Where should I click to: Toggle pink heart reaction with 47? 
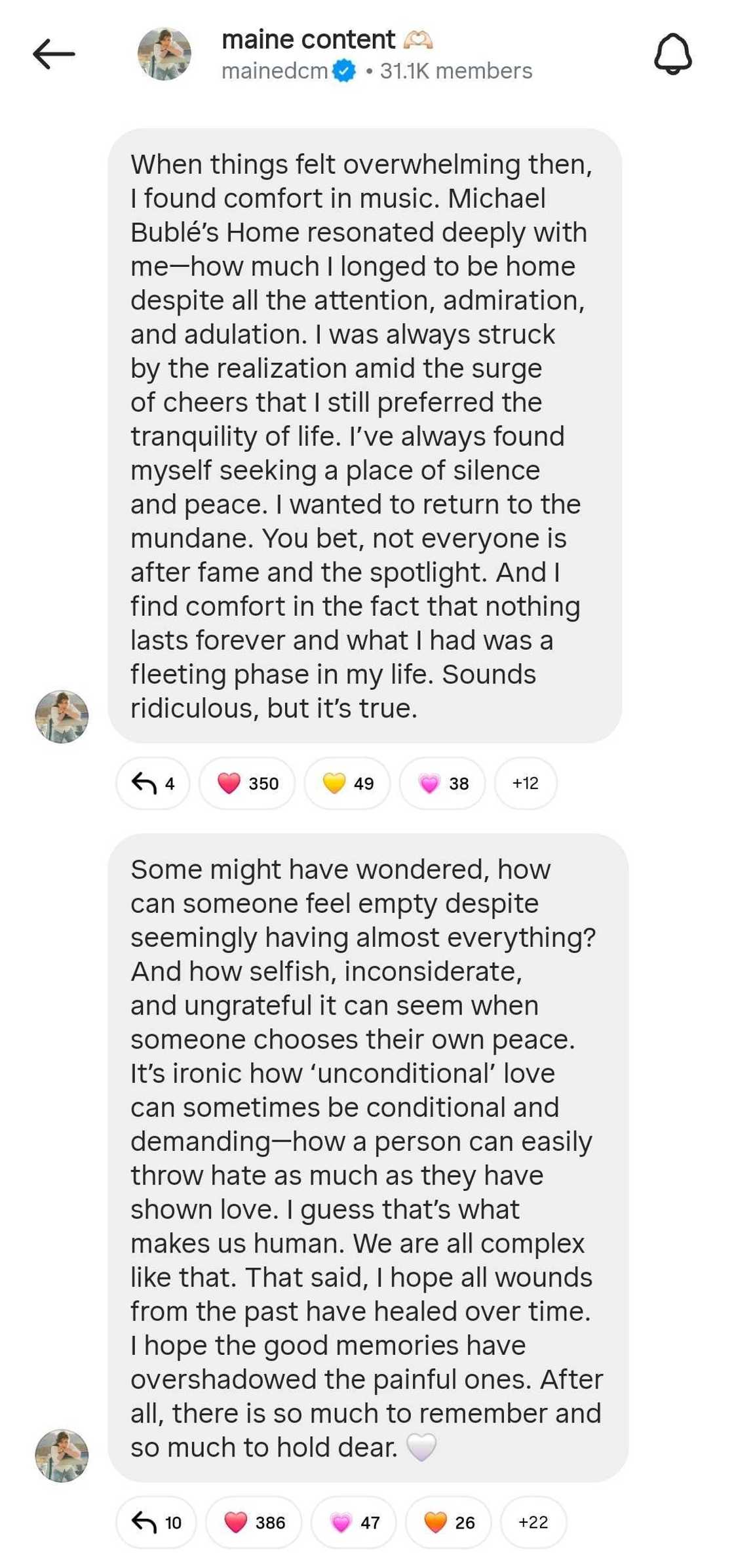pyautogui.click(x=354, y=1522)
